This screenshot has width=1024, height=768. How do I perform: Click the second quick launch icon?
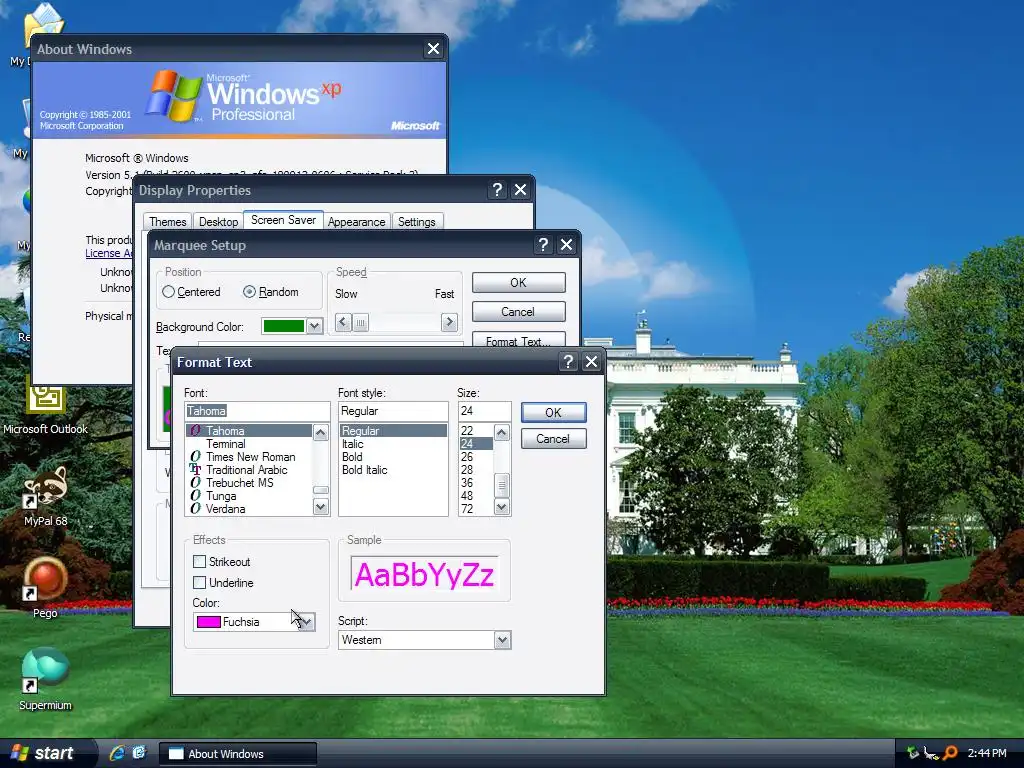coord(139,753)
